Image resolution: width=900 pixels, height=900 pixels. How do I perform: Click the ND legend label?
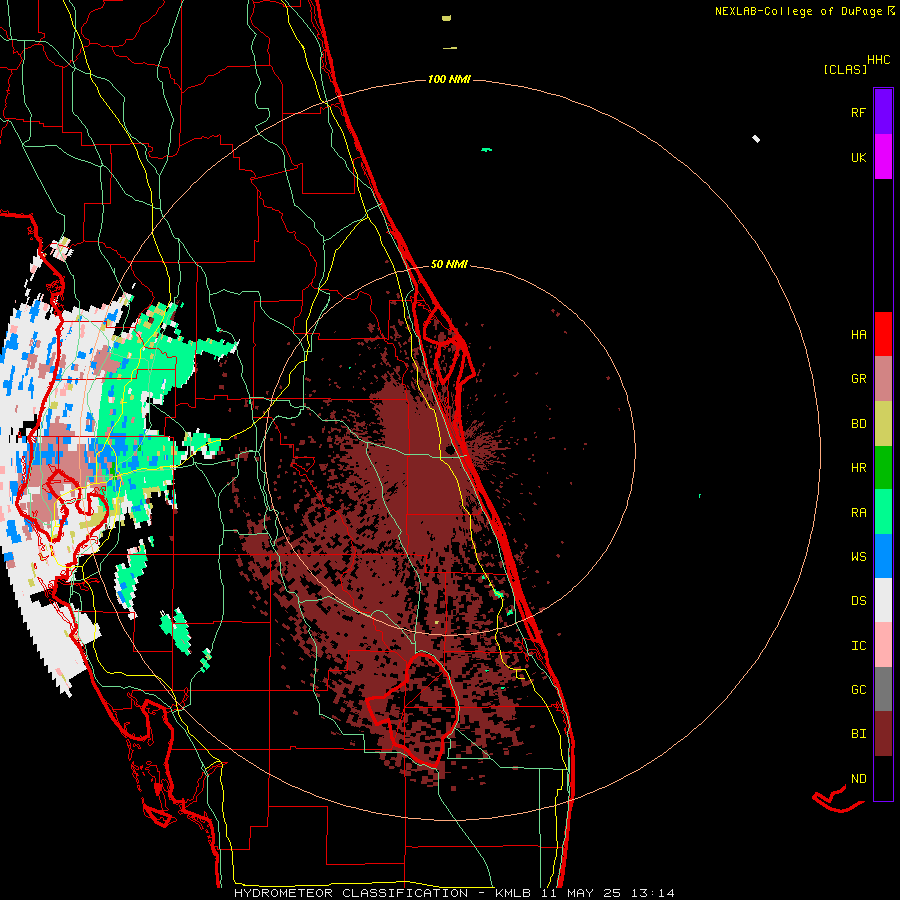[x=858, y=779]
